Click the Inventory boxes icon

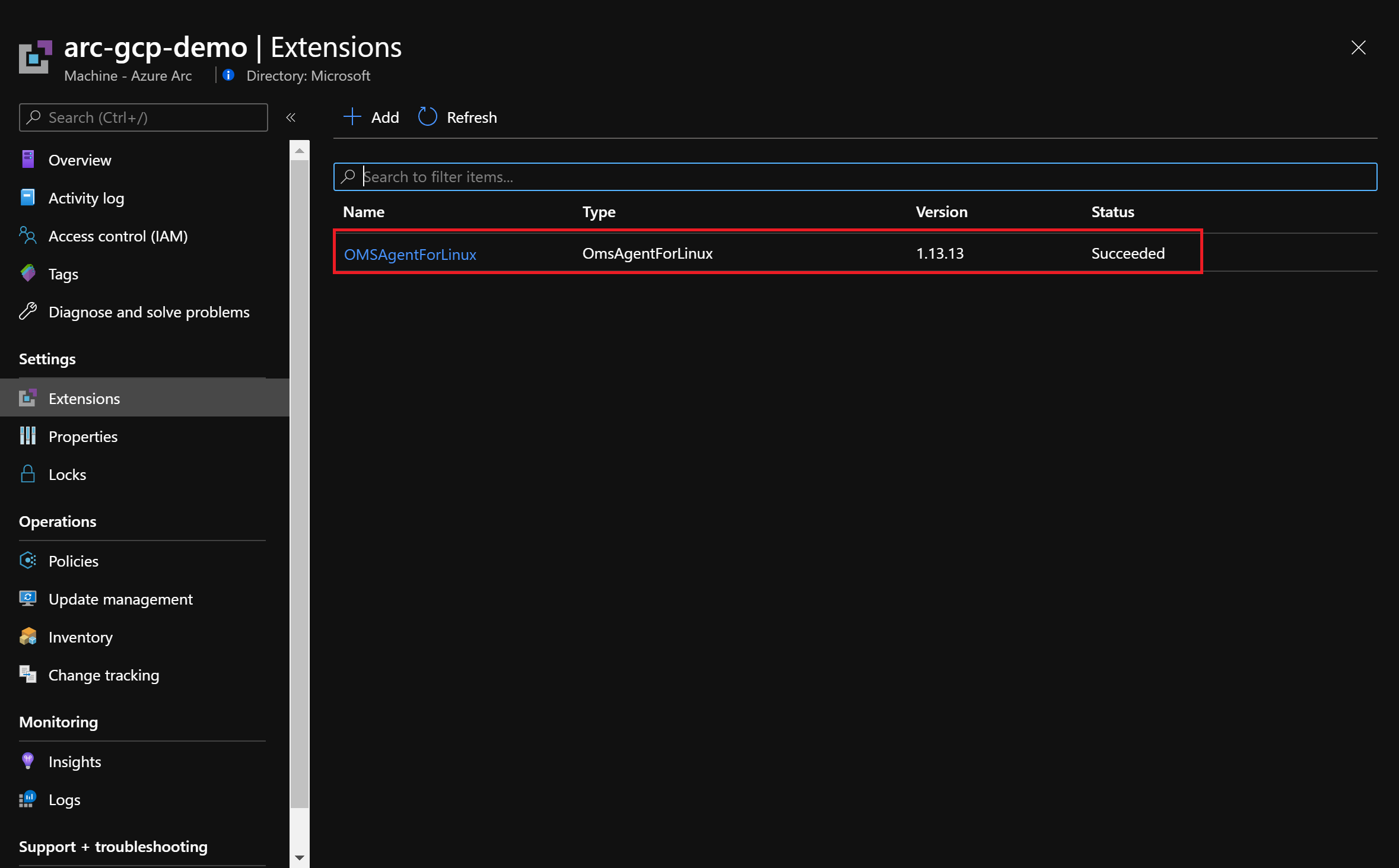(x=28, y=637)
